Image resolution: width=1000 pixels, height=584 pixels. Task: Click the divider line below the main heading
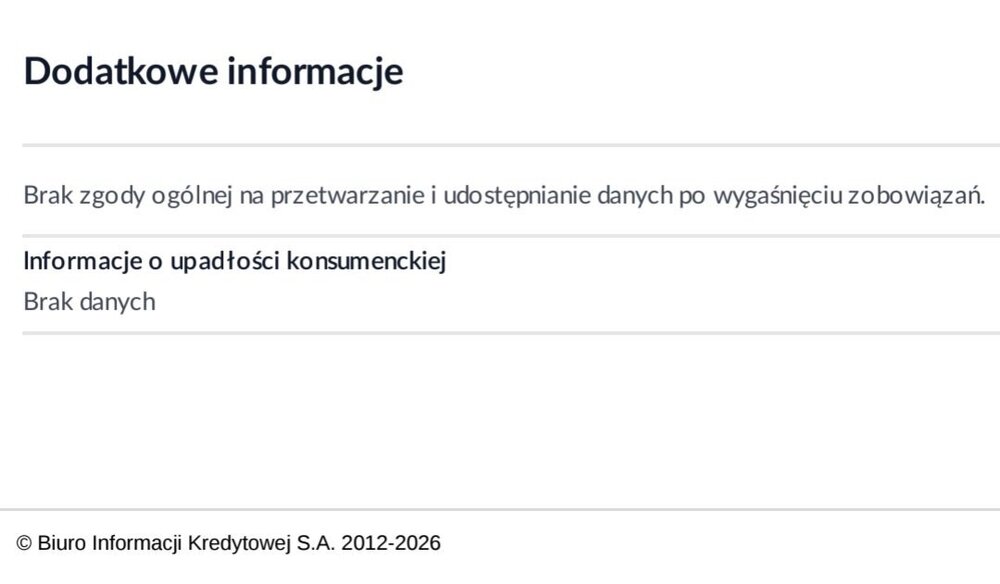tap(511, 145)
